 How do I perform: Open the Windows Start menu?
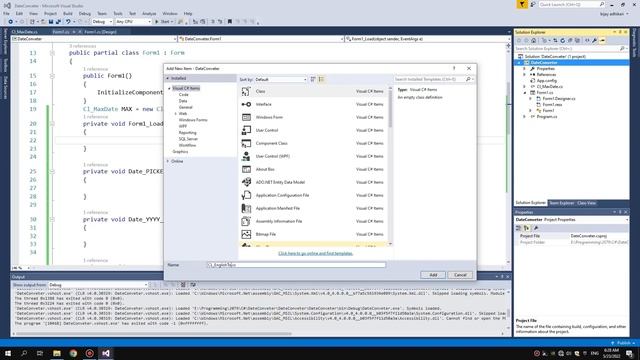[x=8, y=353]
